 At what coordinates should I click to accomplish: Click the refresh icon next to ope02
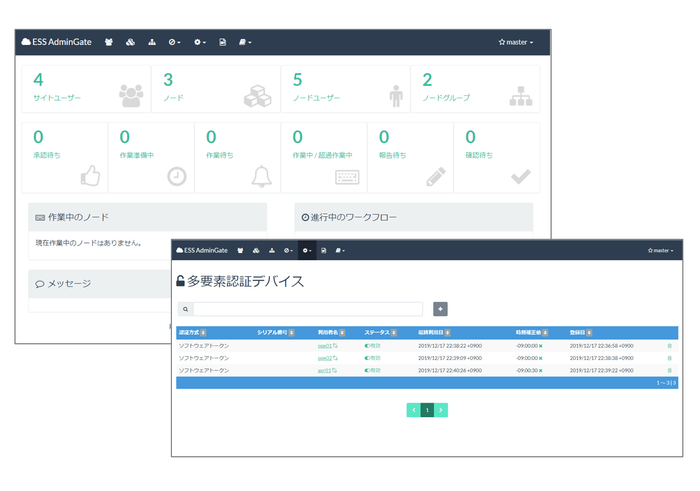coord(335,358)
